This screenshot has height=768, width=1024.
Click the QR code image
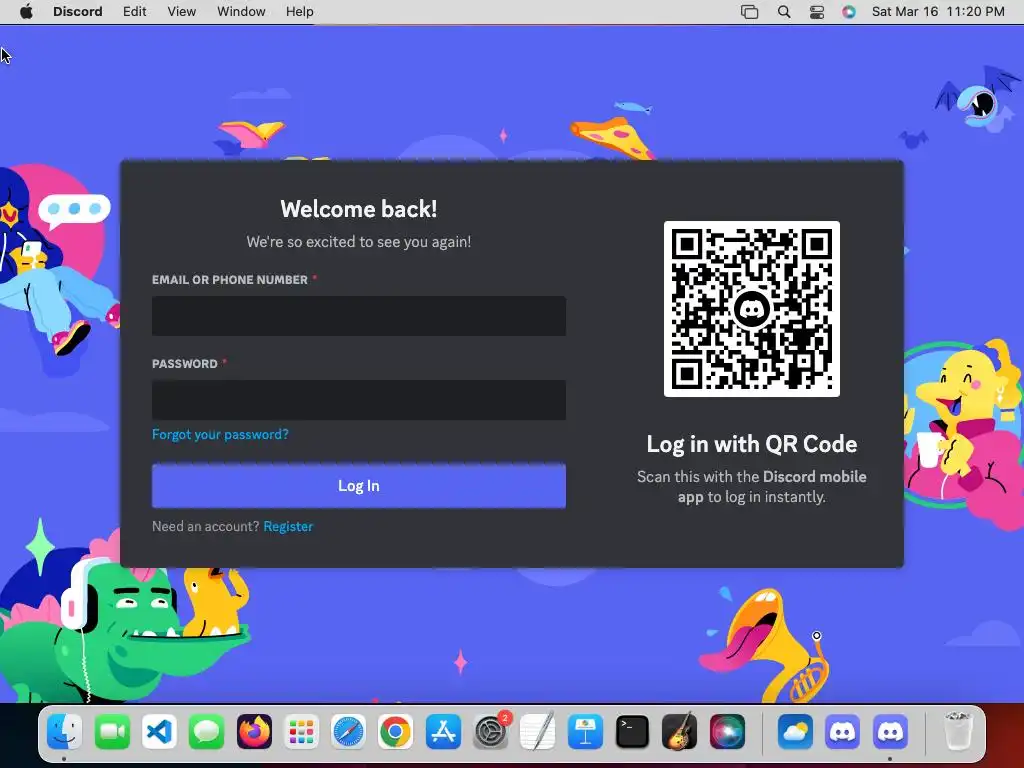752,309
